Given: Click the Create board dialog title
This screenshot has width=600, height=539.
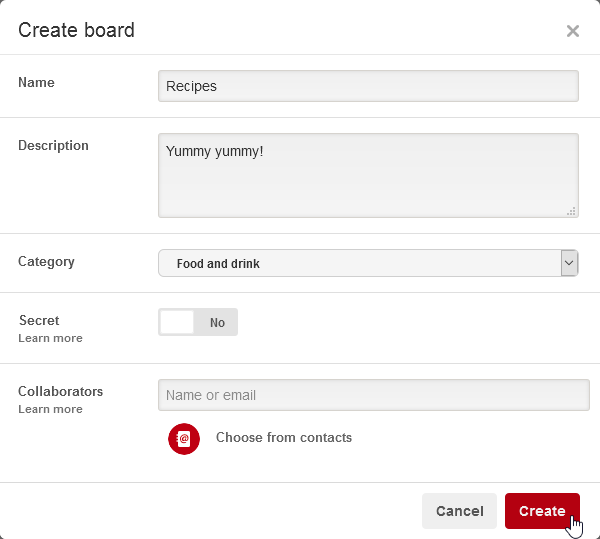Looking at the screenshot, I should [76, 30].
